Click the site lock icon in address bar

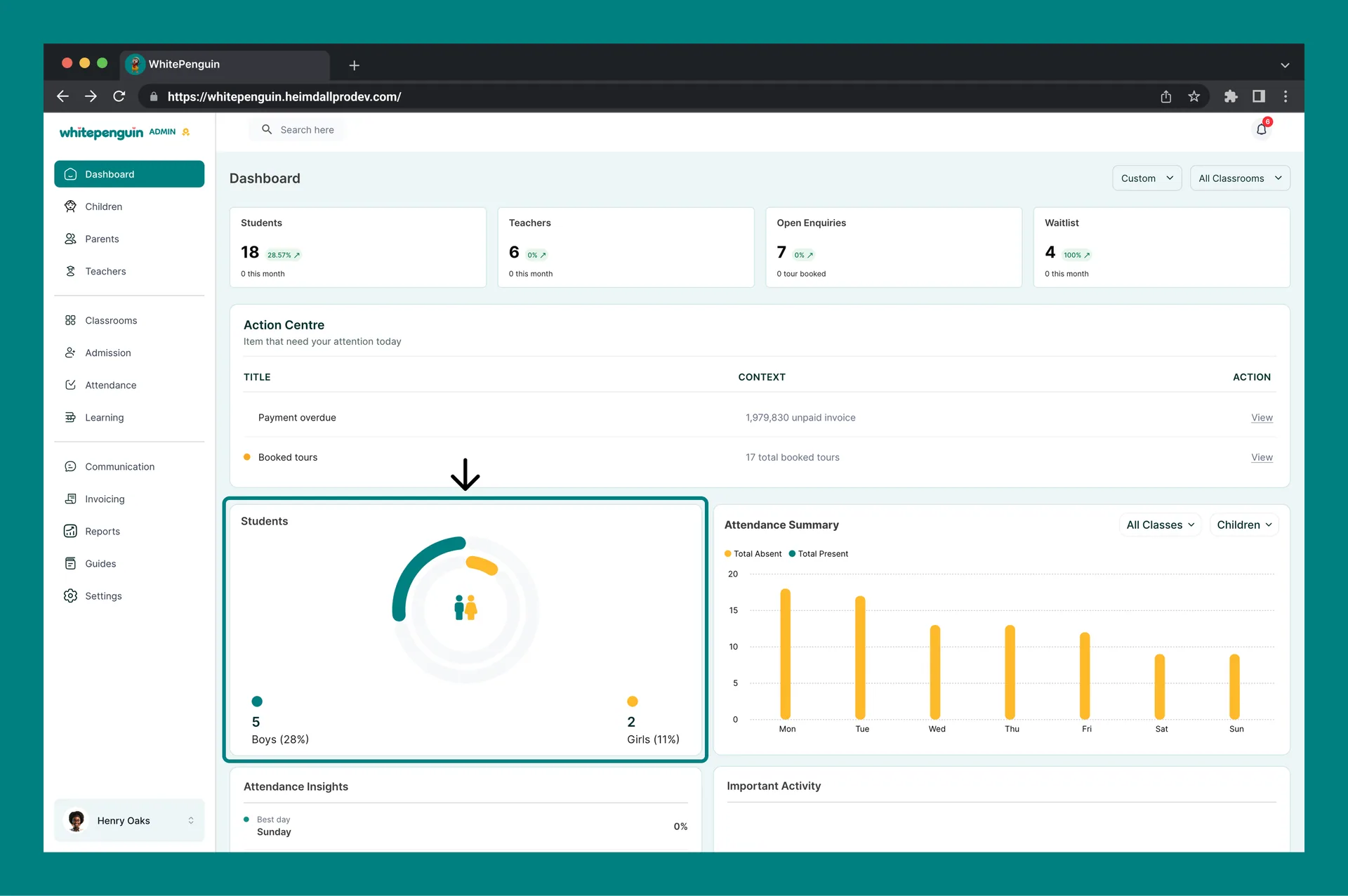pos(154,97)
